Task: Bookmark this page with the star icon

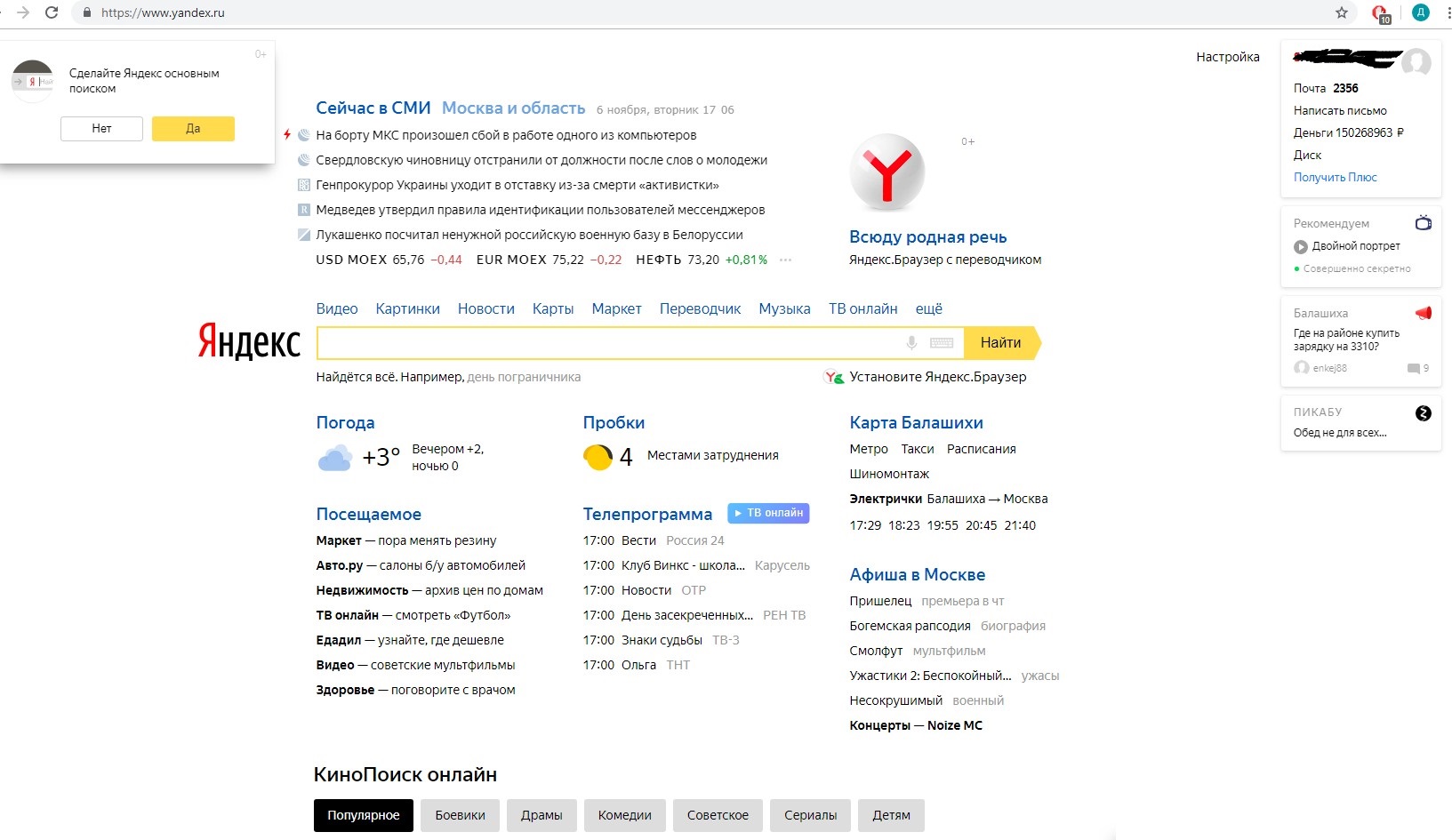Action: coord(1342,12)
